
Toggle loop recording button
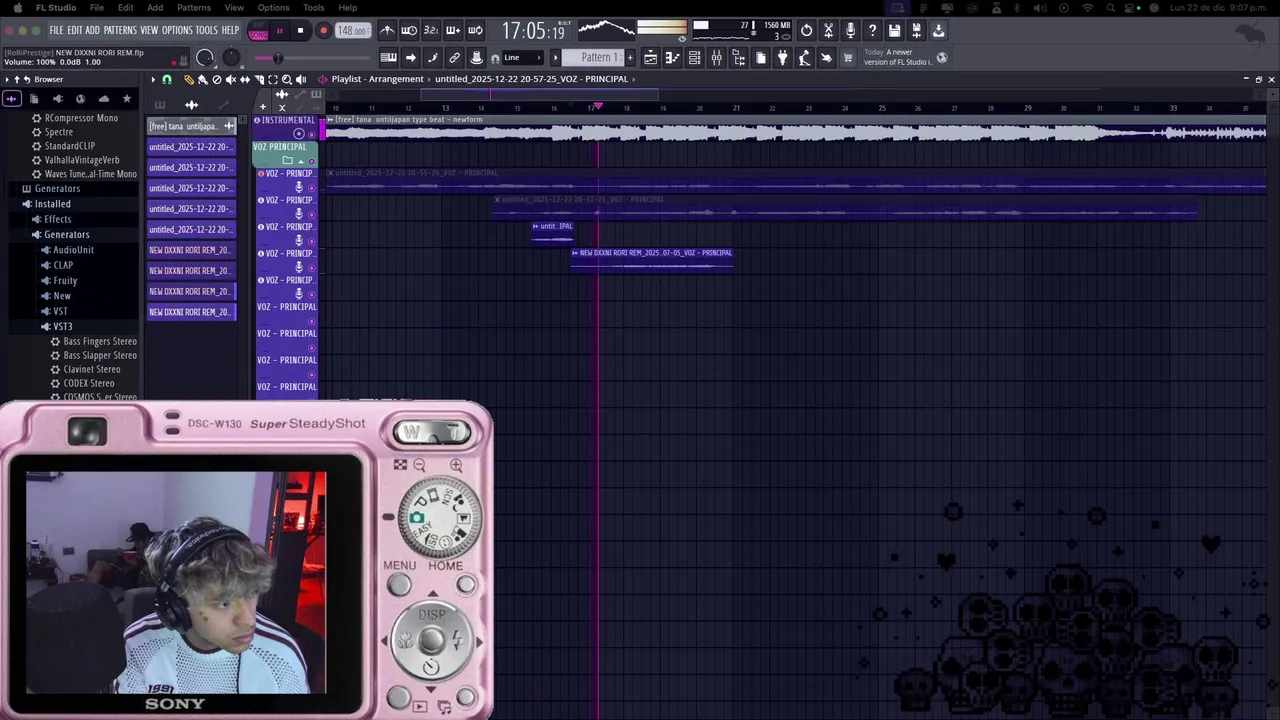(475, 30)
